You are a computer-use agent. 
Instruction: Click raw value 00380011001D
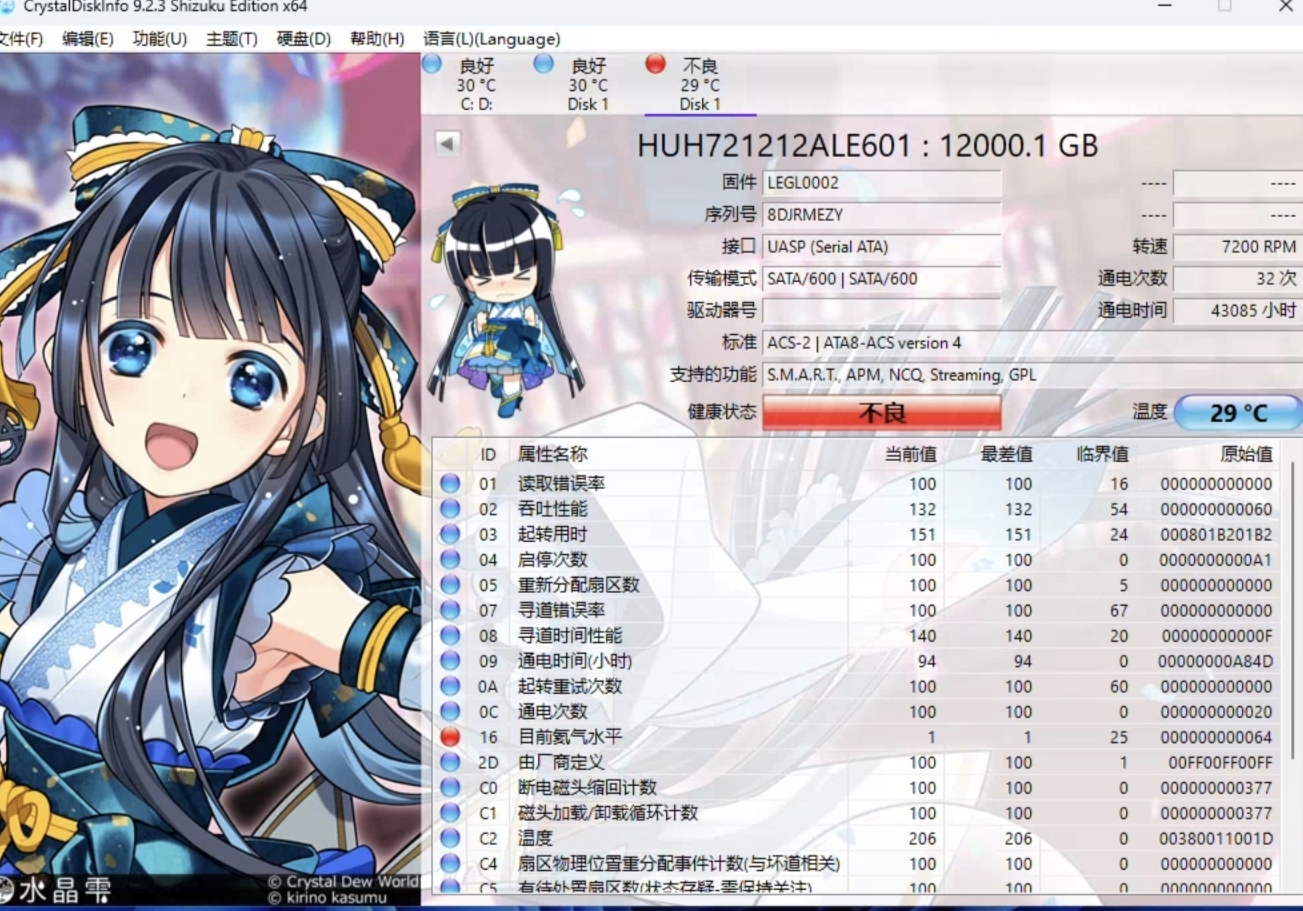(x=1216, y=838)
